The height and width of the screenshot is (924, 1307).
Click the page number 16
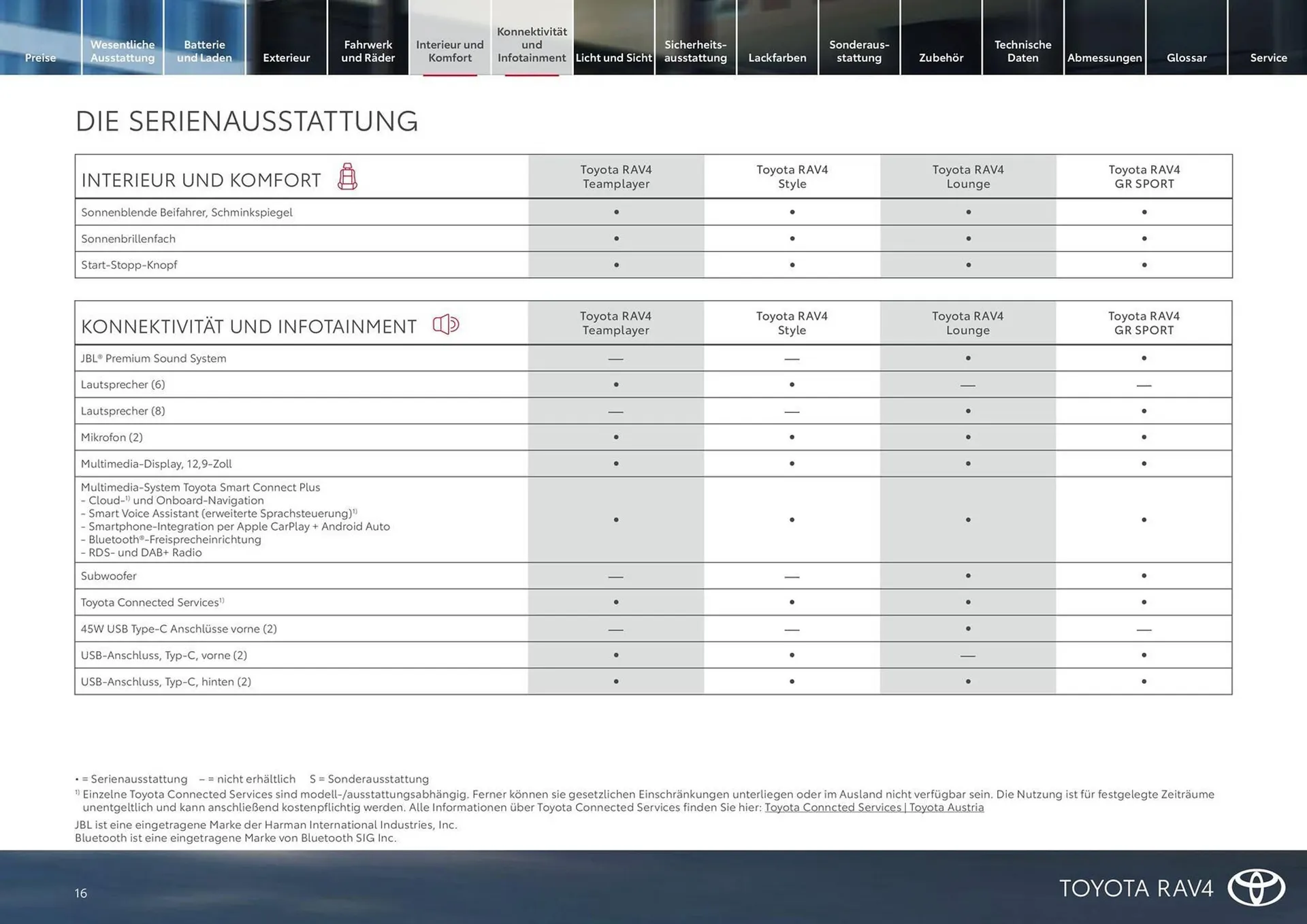[81, 893]
